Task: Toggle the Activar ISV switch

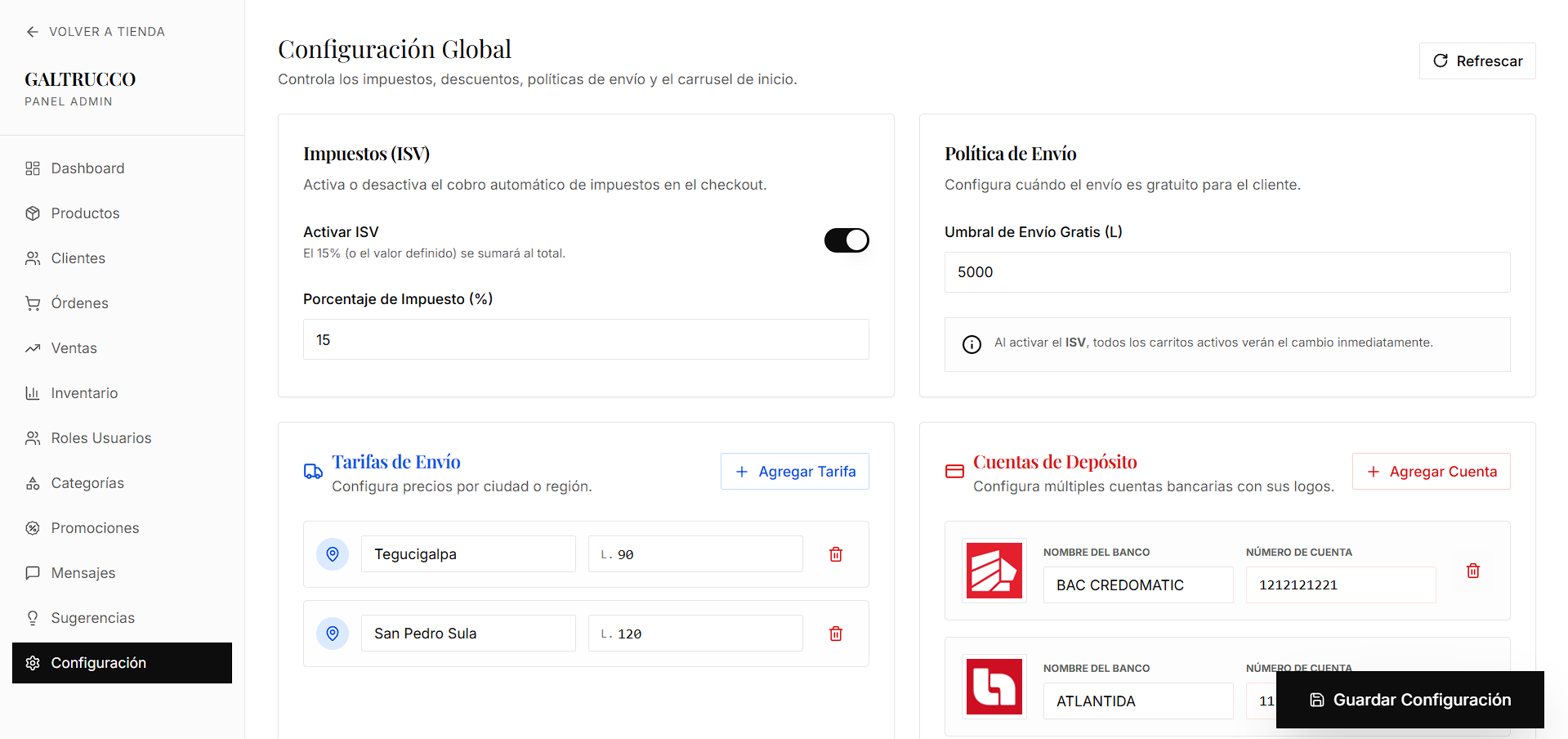Action: click(846, 240)
